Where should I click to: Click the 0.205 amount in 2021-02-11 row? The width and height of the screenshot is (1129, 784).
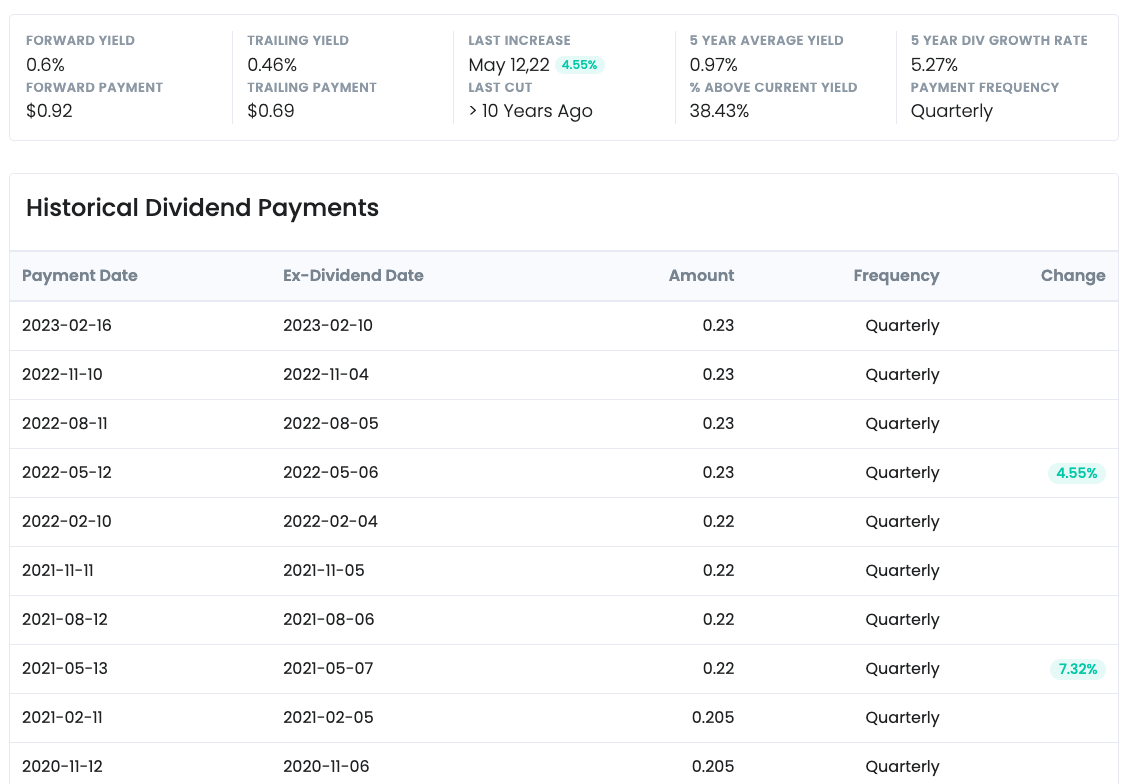(712, 718)
